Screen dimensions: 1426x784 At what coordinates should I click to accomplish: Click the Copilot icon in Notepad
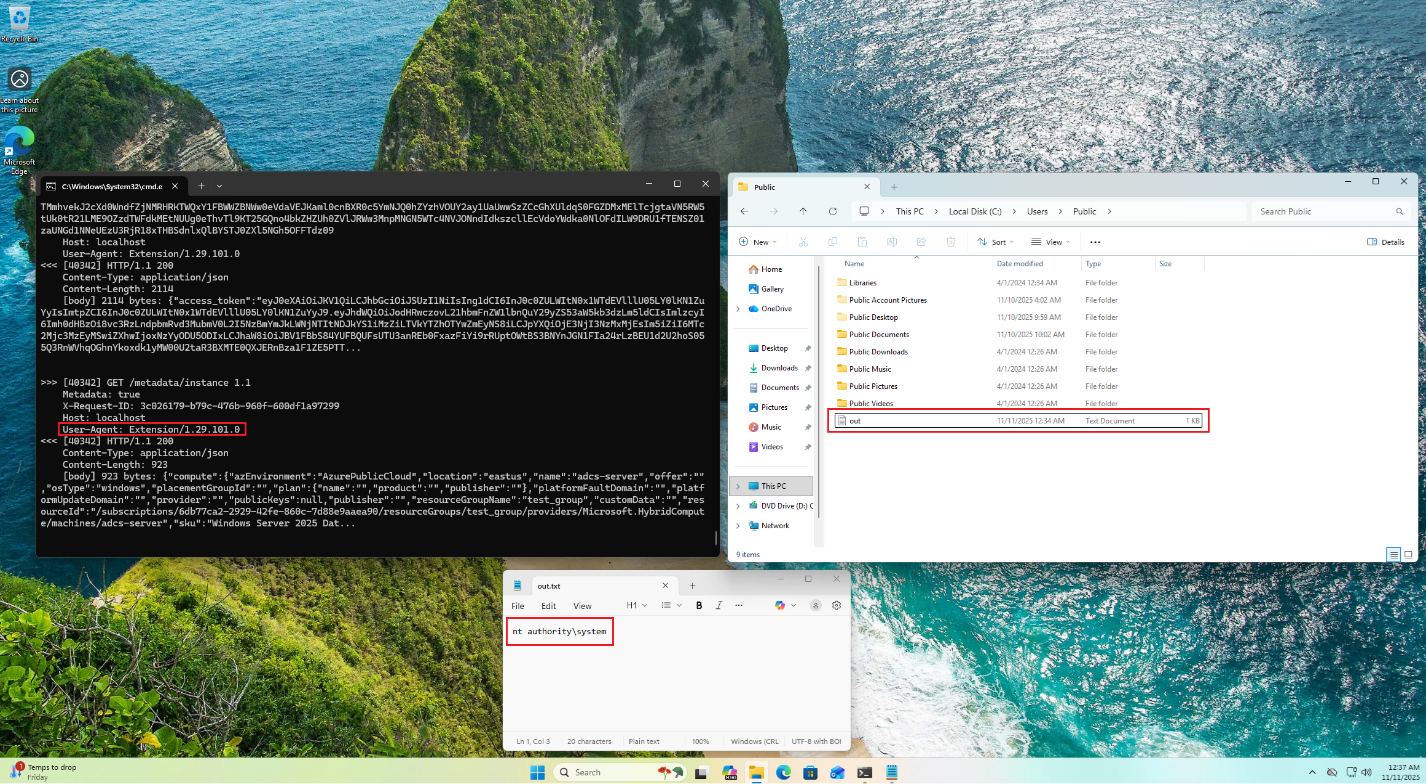pos(781,605)
